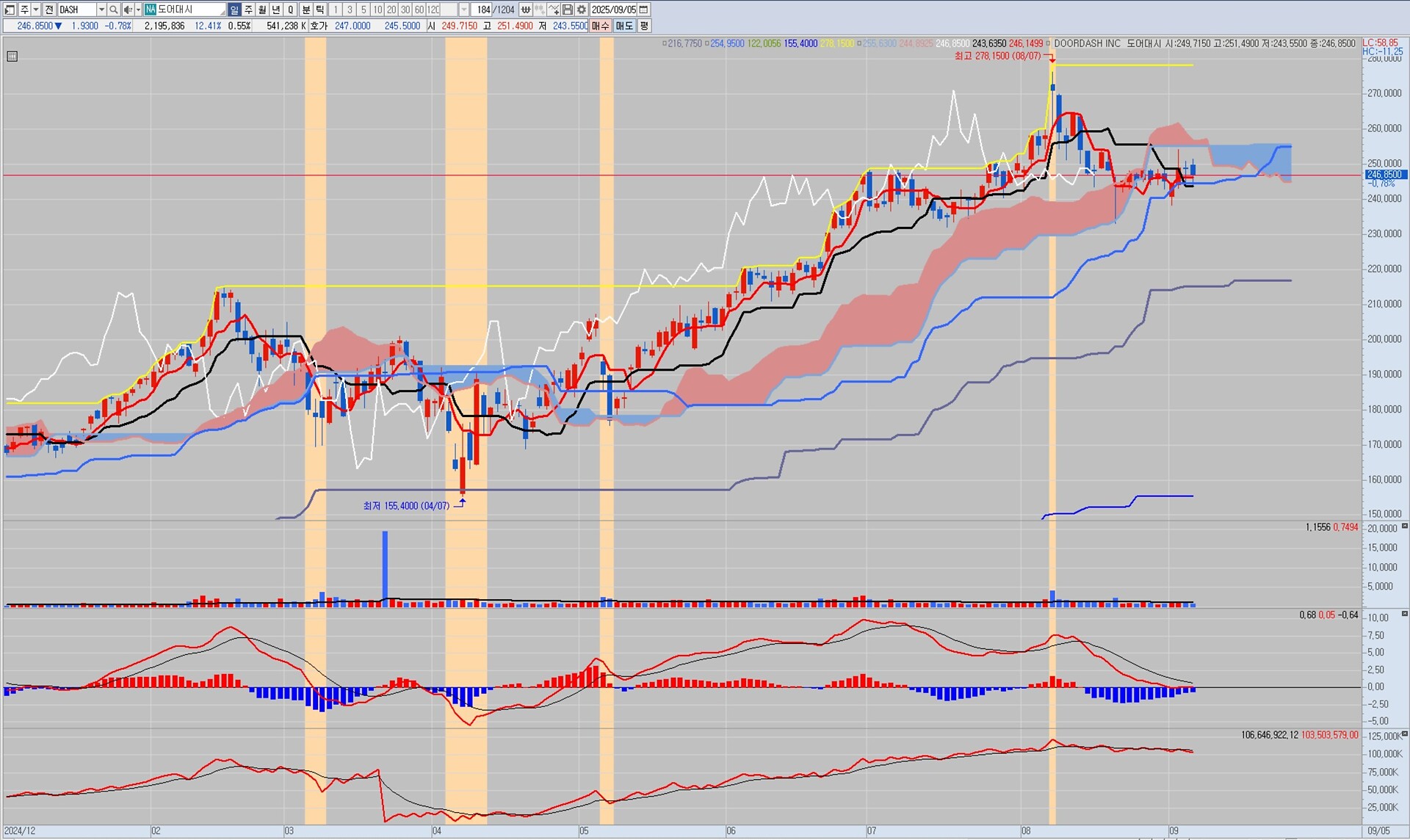Screen dimensions: 1410x840
Task: Click the chart line tools icon
Action: (554, 10)
